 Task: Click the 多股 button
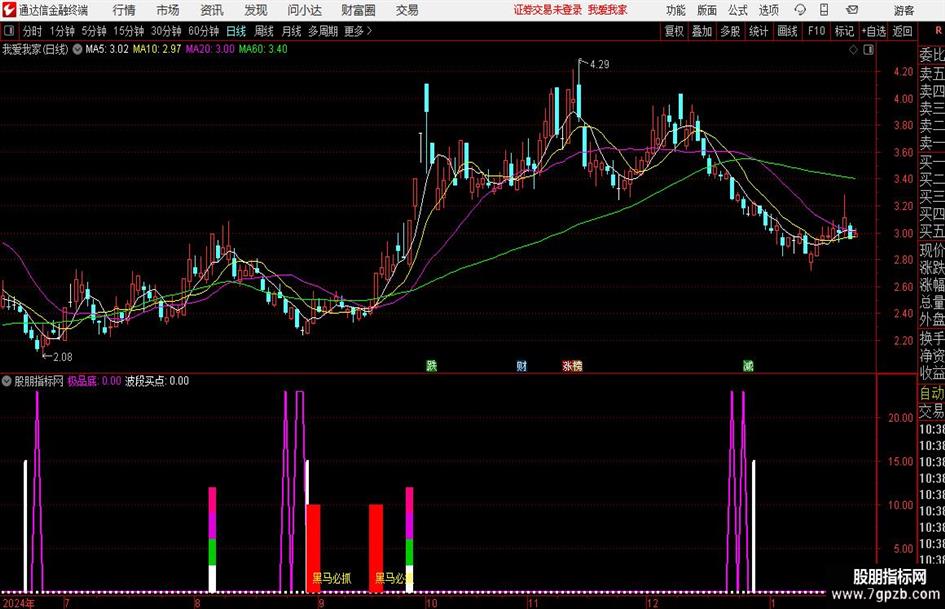pyautogui.click(x=730, y=31)
